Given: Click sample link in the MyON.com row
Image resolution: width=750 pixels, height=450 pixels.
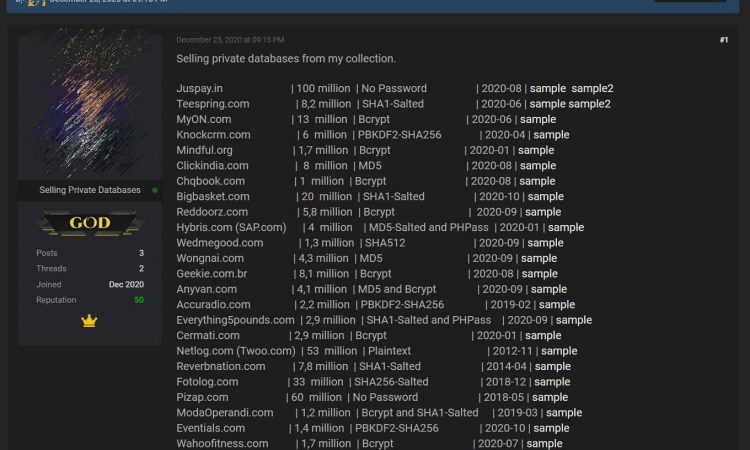Looking at the screenshot, I should [538, 120].
